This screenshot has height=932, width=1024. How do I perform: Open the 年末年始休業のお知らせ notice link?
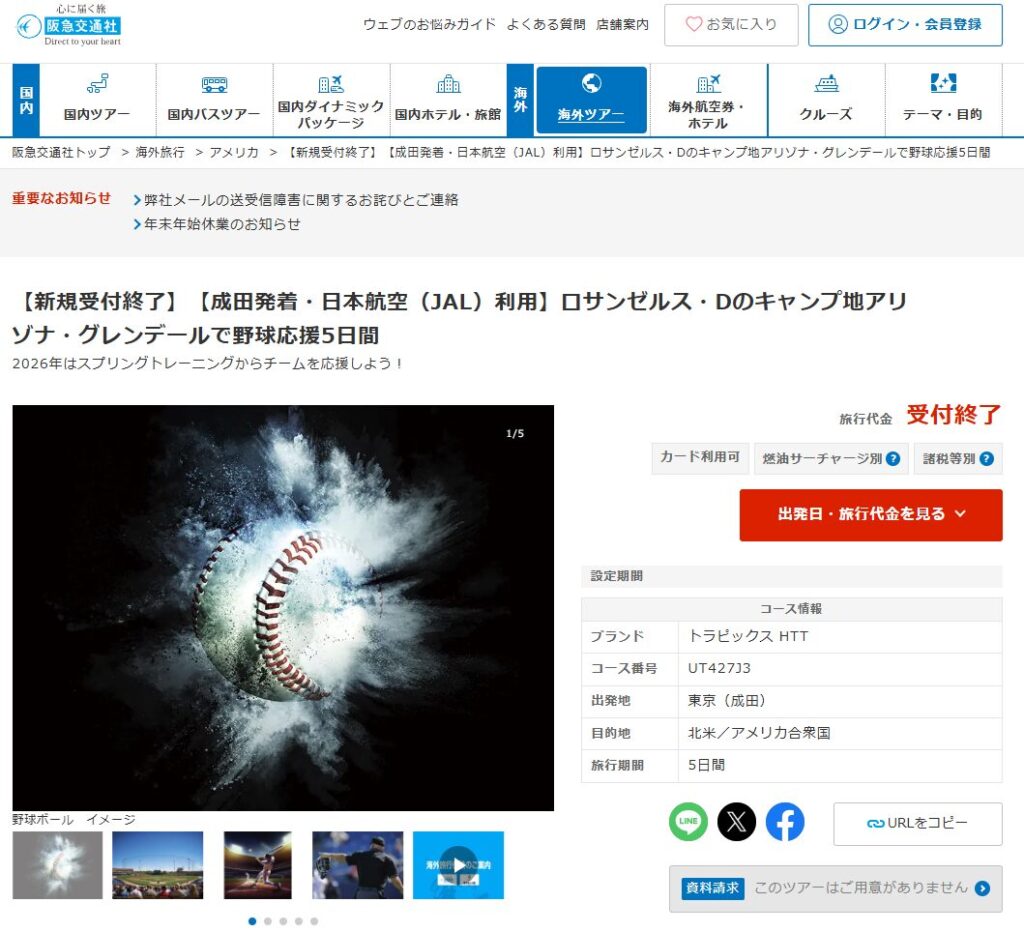[x=221, y=224]
